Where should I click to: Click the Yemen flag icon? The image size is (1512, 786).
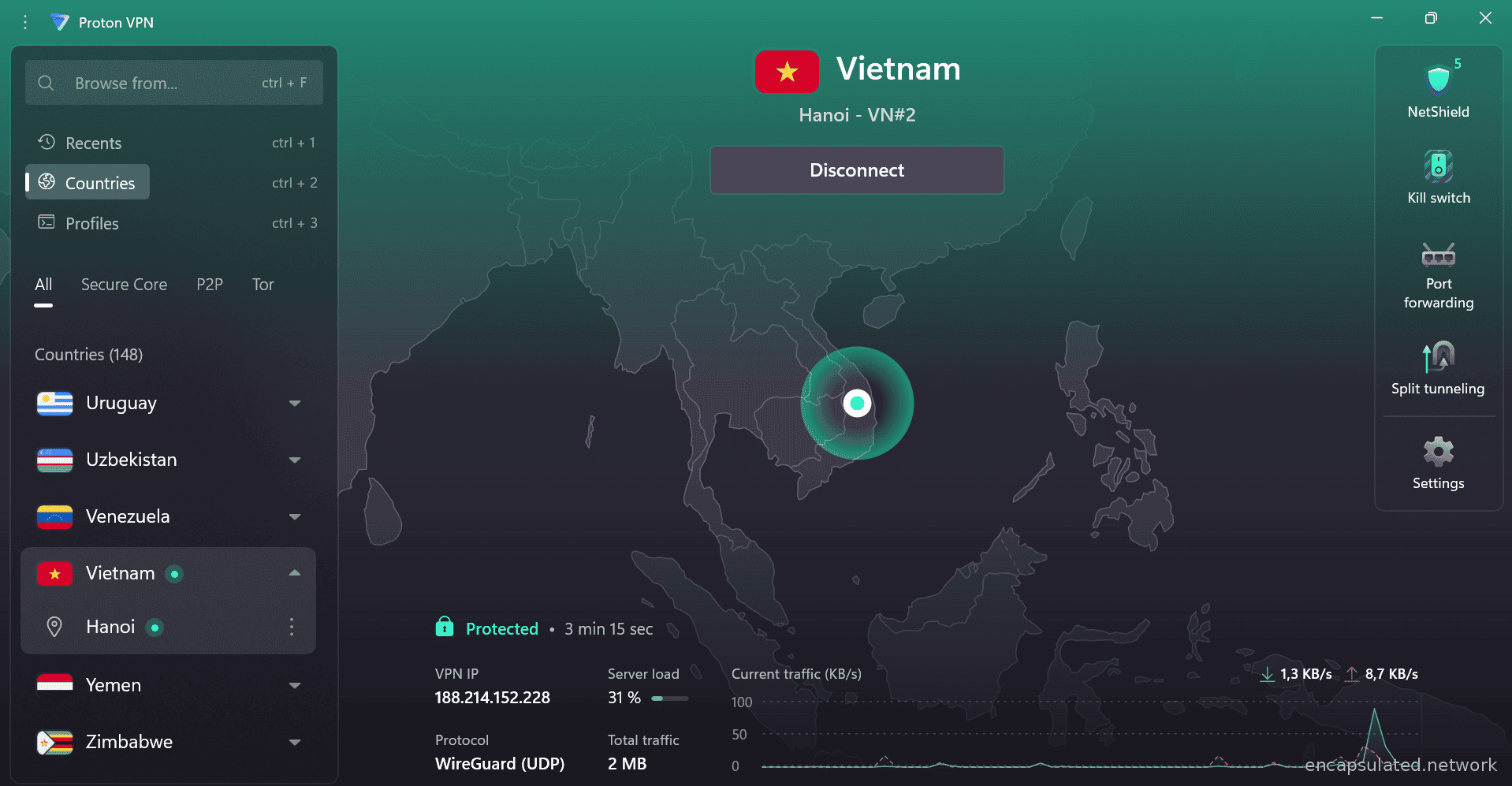pyautogui.click(x=55, y=684)
